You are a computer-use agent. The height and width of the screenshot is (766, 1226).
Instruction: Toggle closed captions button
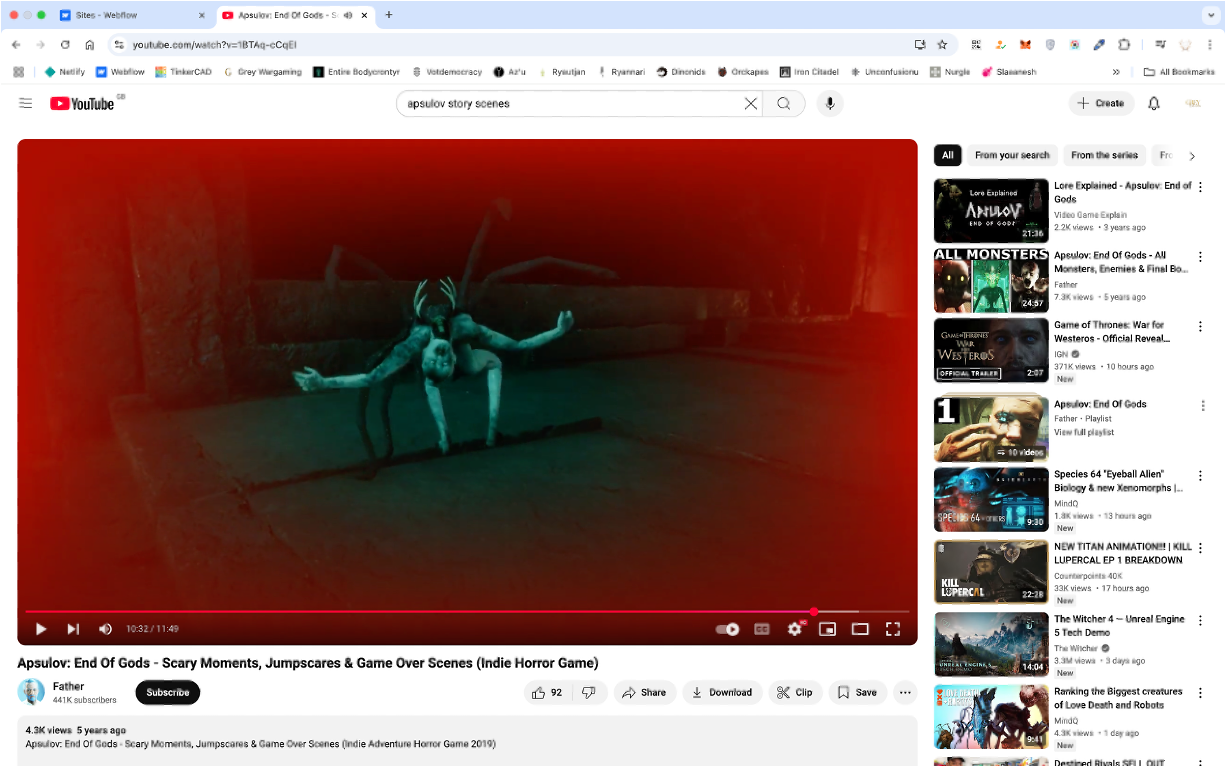(762, 629)
